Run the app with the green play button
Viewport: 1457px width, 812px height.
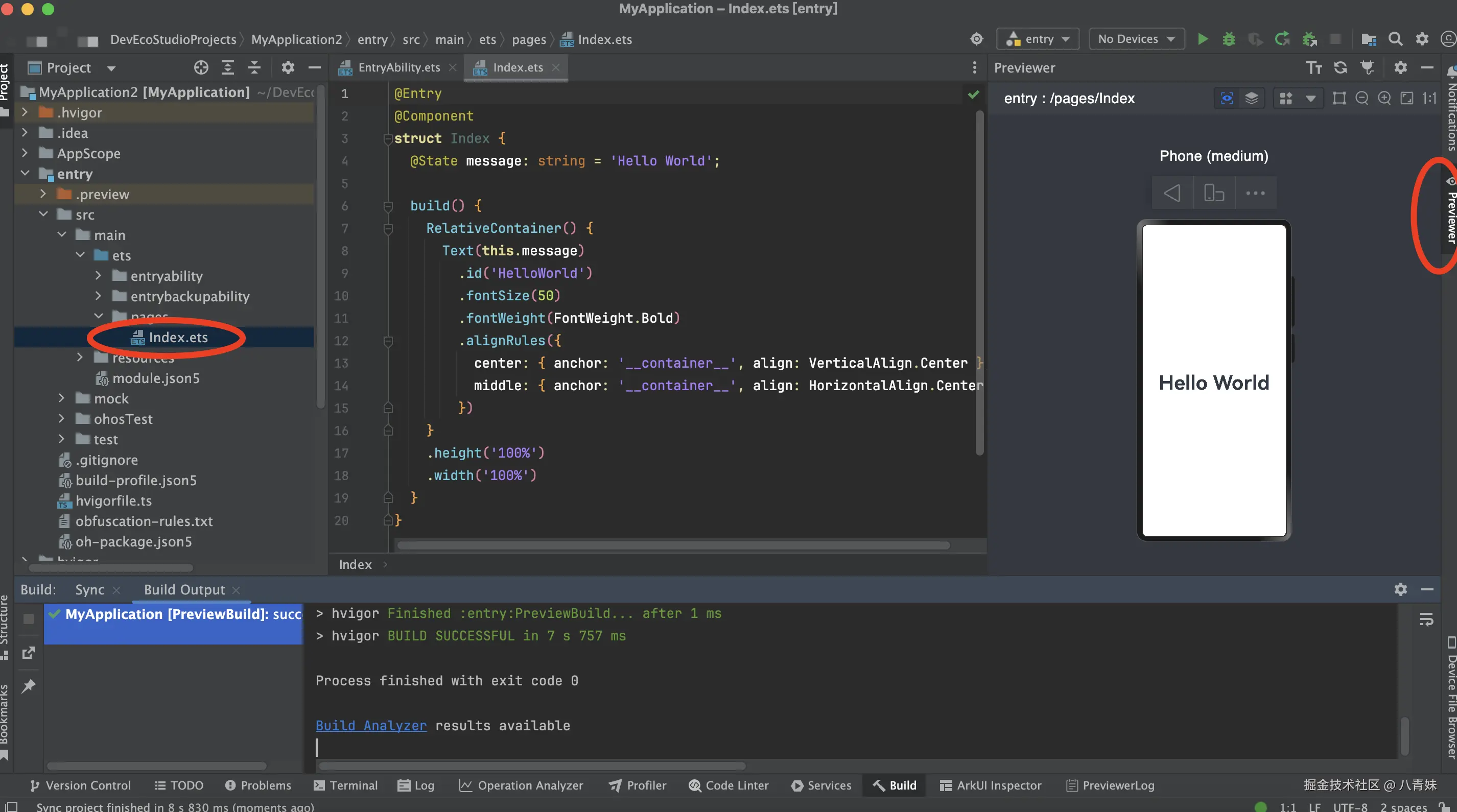click(x=1203, y=39)
